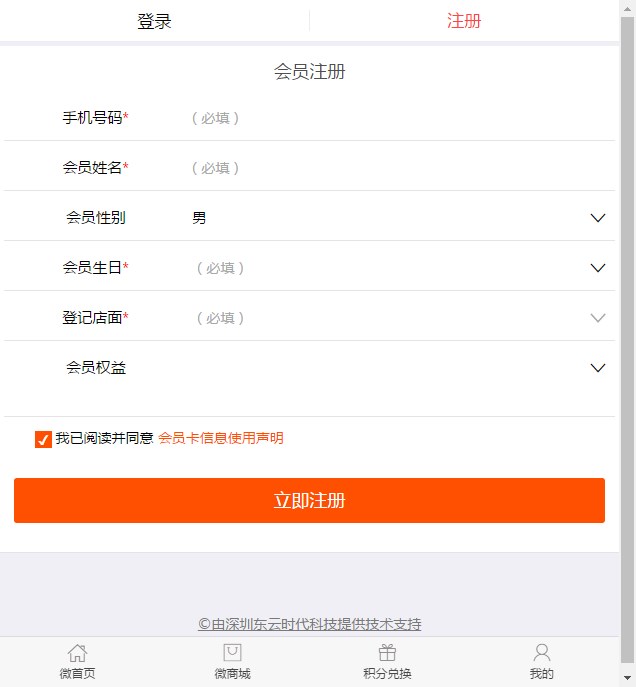Open the 会员卡信息使用声明 link
Viewport: 636px width, 687px height.
point(221,438)
